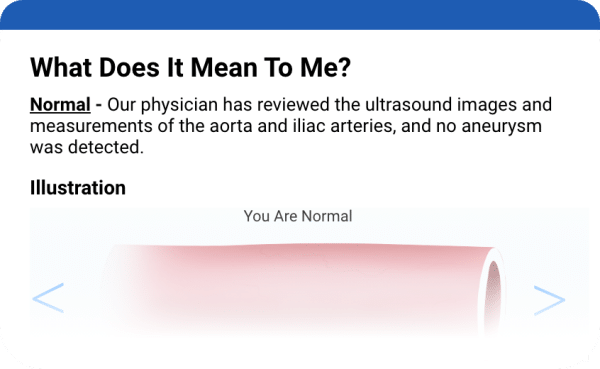Click the open lumen end of the artery
This screenshot has width=600, height=369.
click(494, 293)
